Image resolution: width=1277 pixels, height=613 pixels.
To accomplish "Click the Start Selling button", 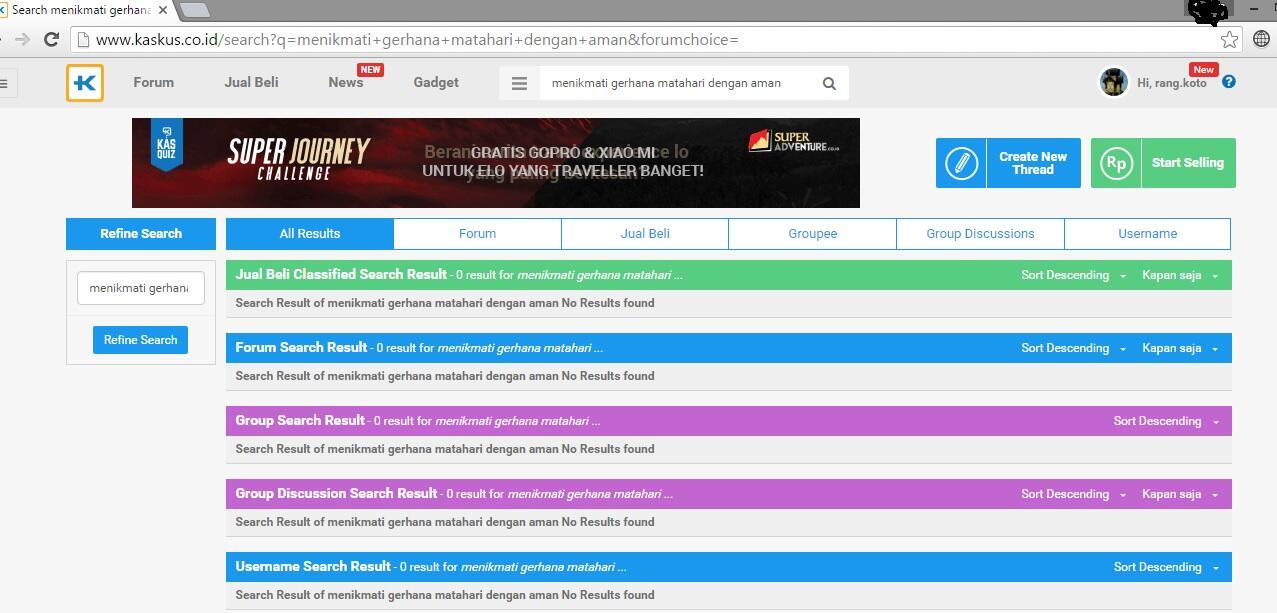I will tap(1163, 163).
